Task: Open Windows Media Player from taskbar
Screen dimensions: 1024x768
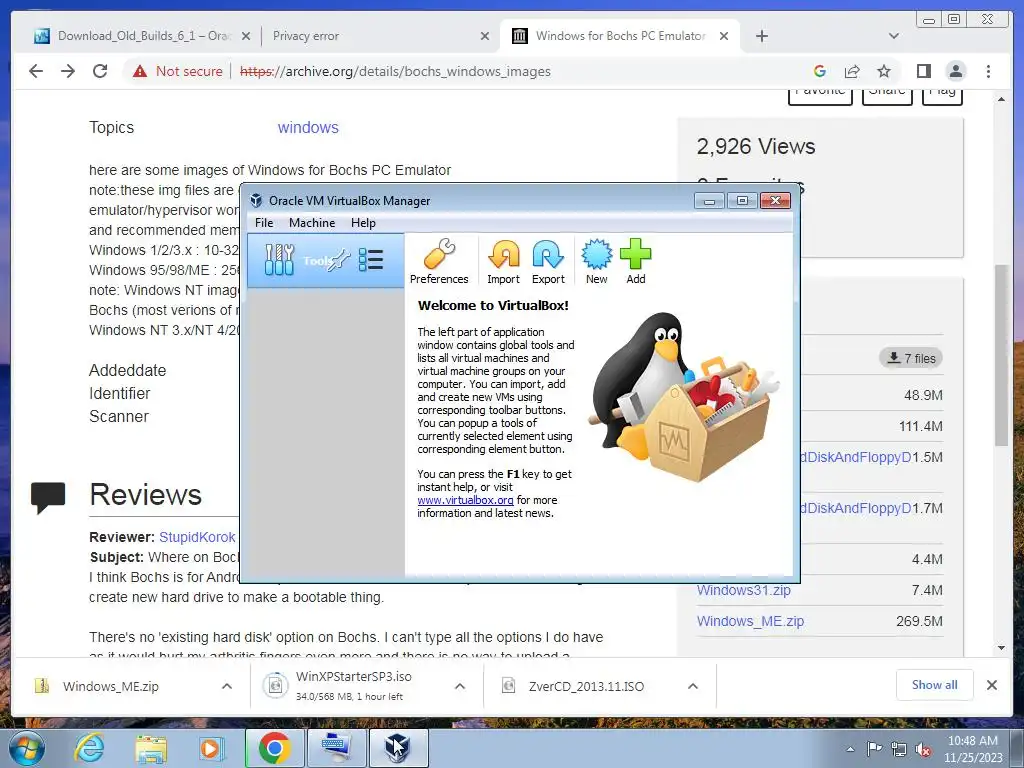Action: 211,748
